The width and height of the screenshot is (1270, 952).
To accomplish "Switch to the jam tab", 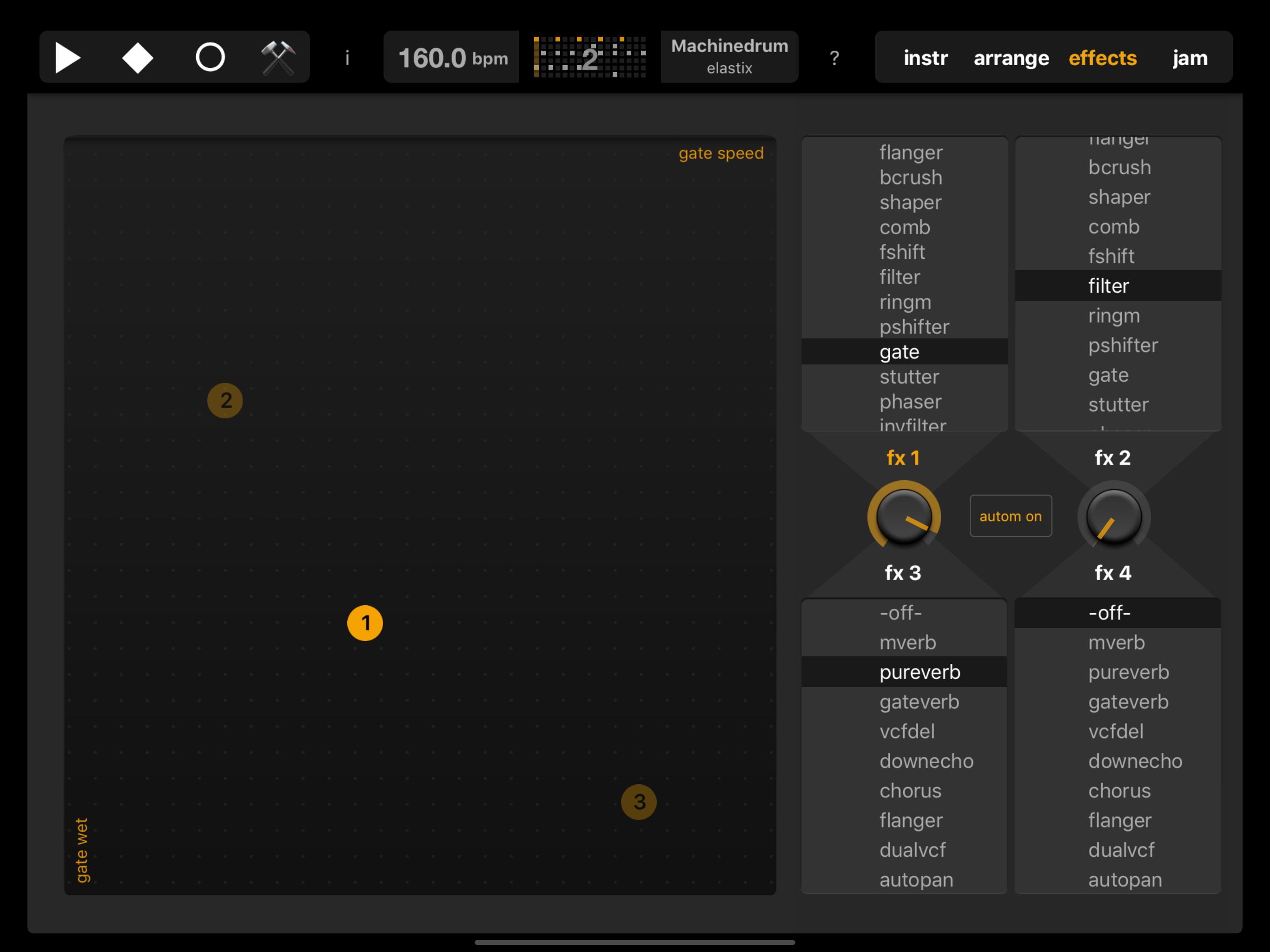I will point(1190,58).
